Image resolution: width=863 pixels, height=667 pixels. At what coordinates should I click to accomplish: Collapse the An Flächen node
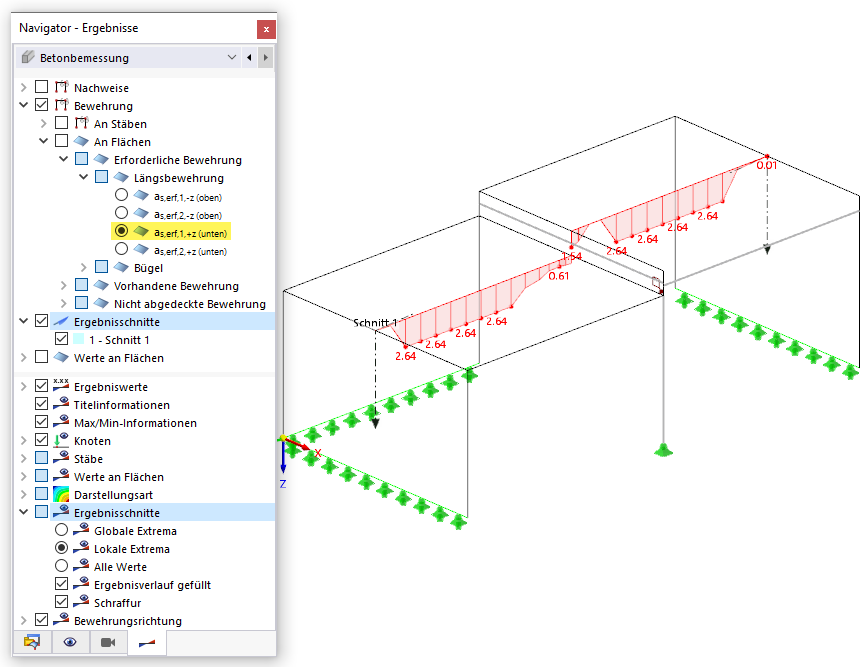click(43, 141)
